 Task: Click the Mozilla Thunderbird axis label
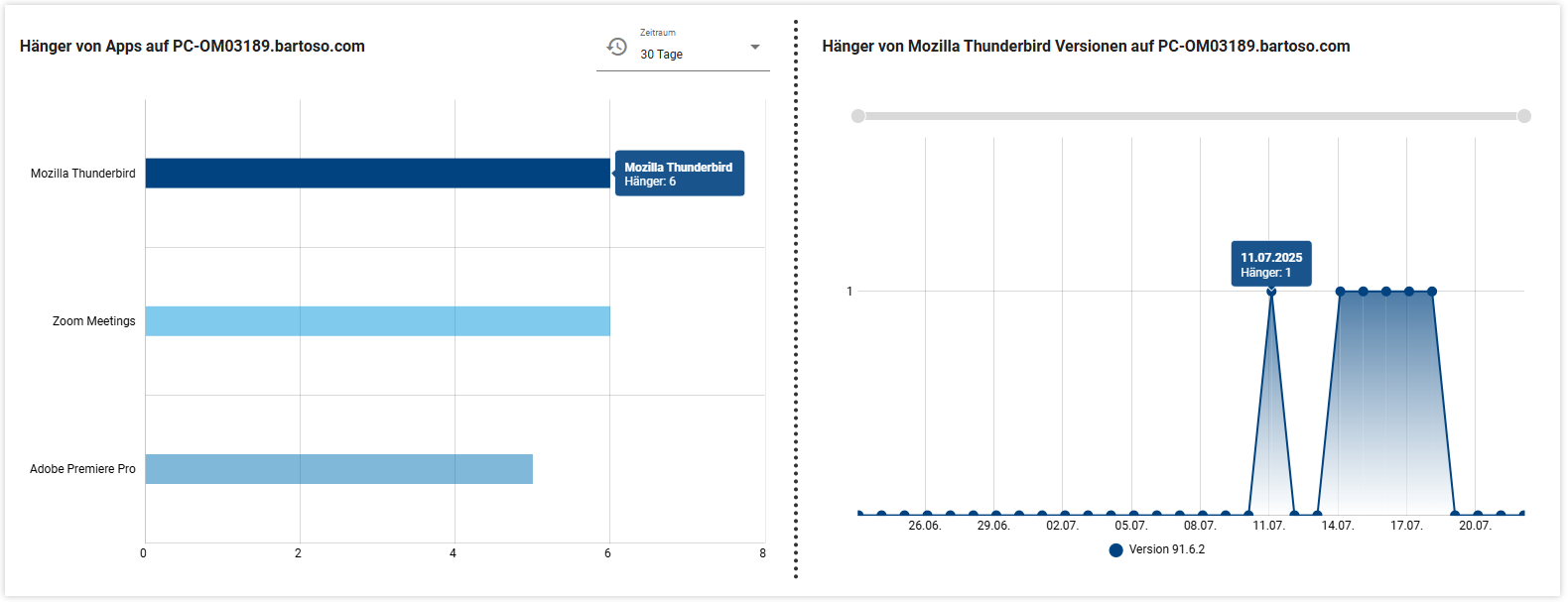[82, 174]
